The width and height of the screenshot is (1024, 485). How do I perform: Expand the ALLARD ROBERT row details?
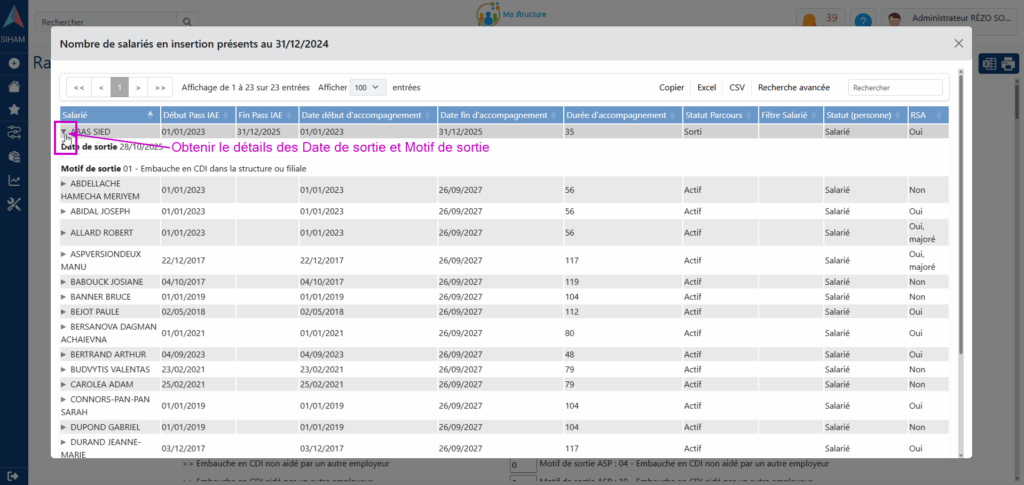point(64,232)
